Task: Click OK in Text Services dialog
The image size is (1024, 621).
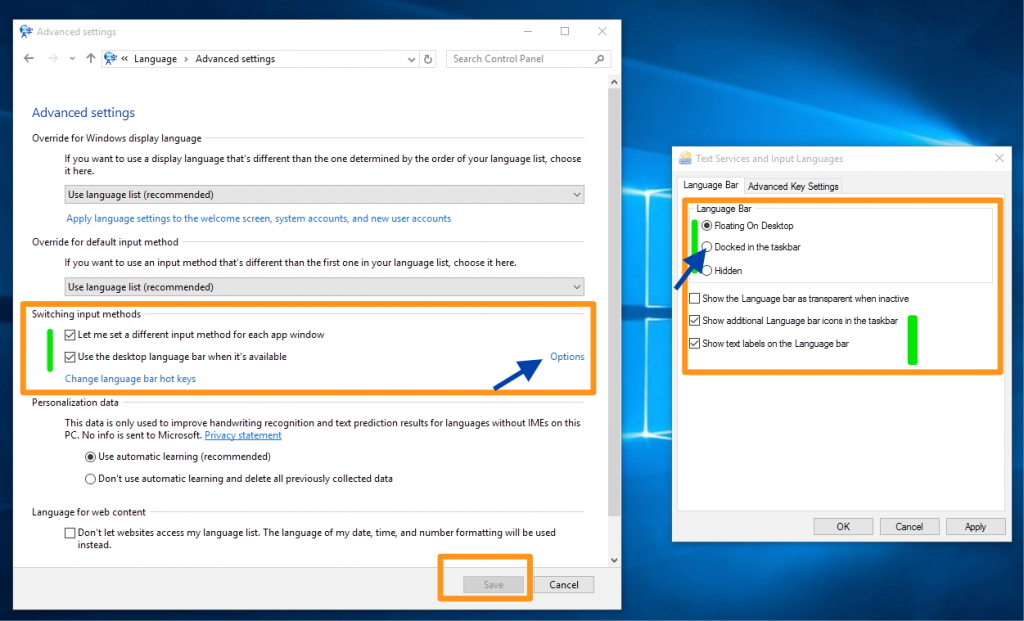Action: pos(843,526)
